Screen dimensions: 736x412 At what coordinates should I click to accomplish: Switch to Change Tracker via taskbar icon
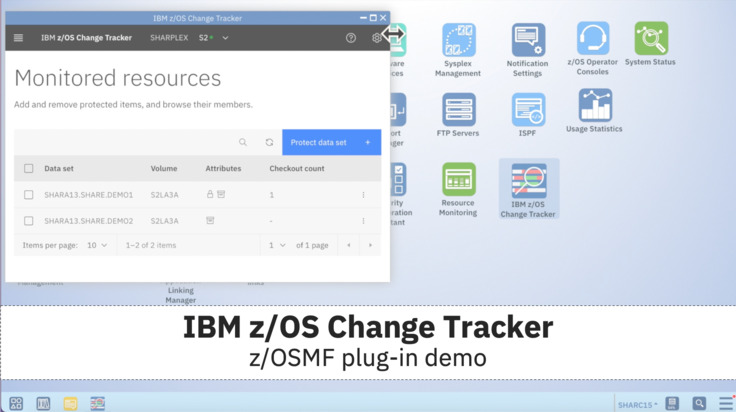pyautogui.click(x=98, y=403)
